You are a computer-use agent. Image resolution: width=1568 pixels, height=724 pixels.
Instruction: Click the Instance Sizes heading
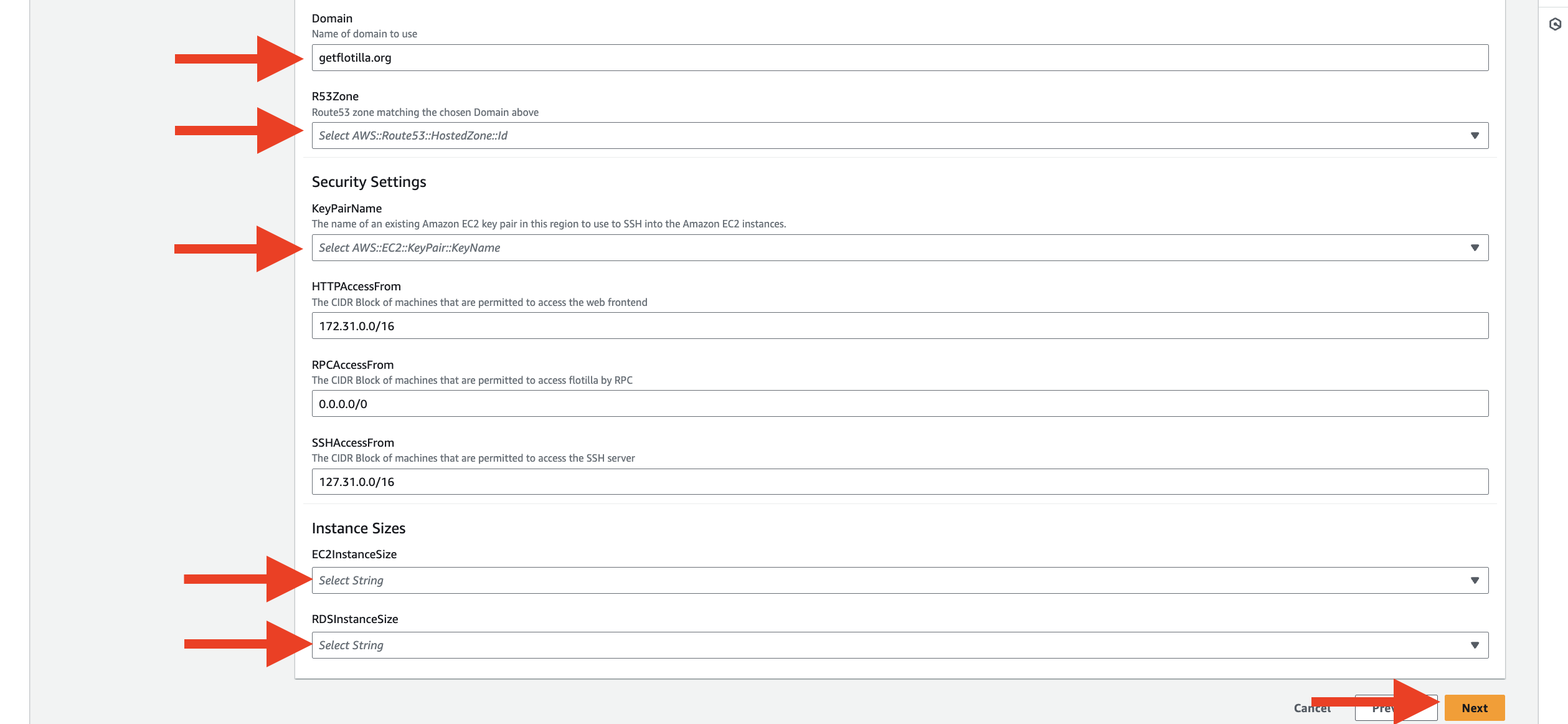(359, 528)
